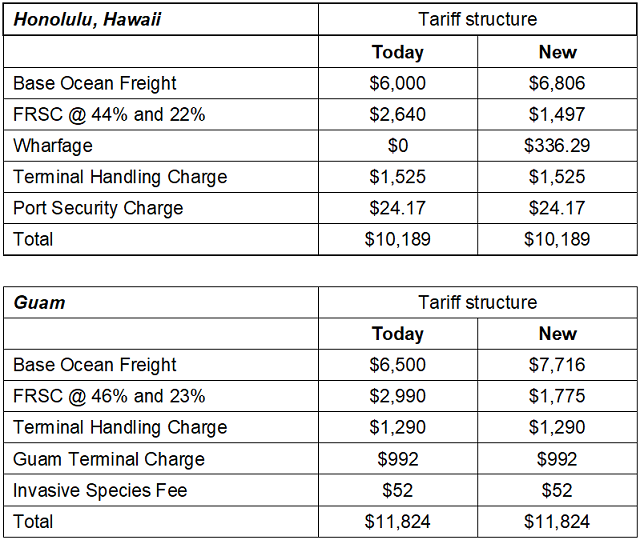The height and width of the screenshot is (540, 640).
Task: Select the Guam Terminal Charge label
Action: 109,459
